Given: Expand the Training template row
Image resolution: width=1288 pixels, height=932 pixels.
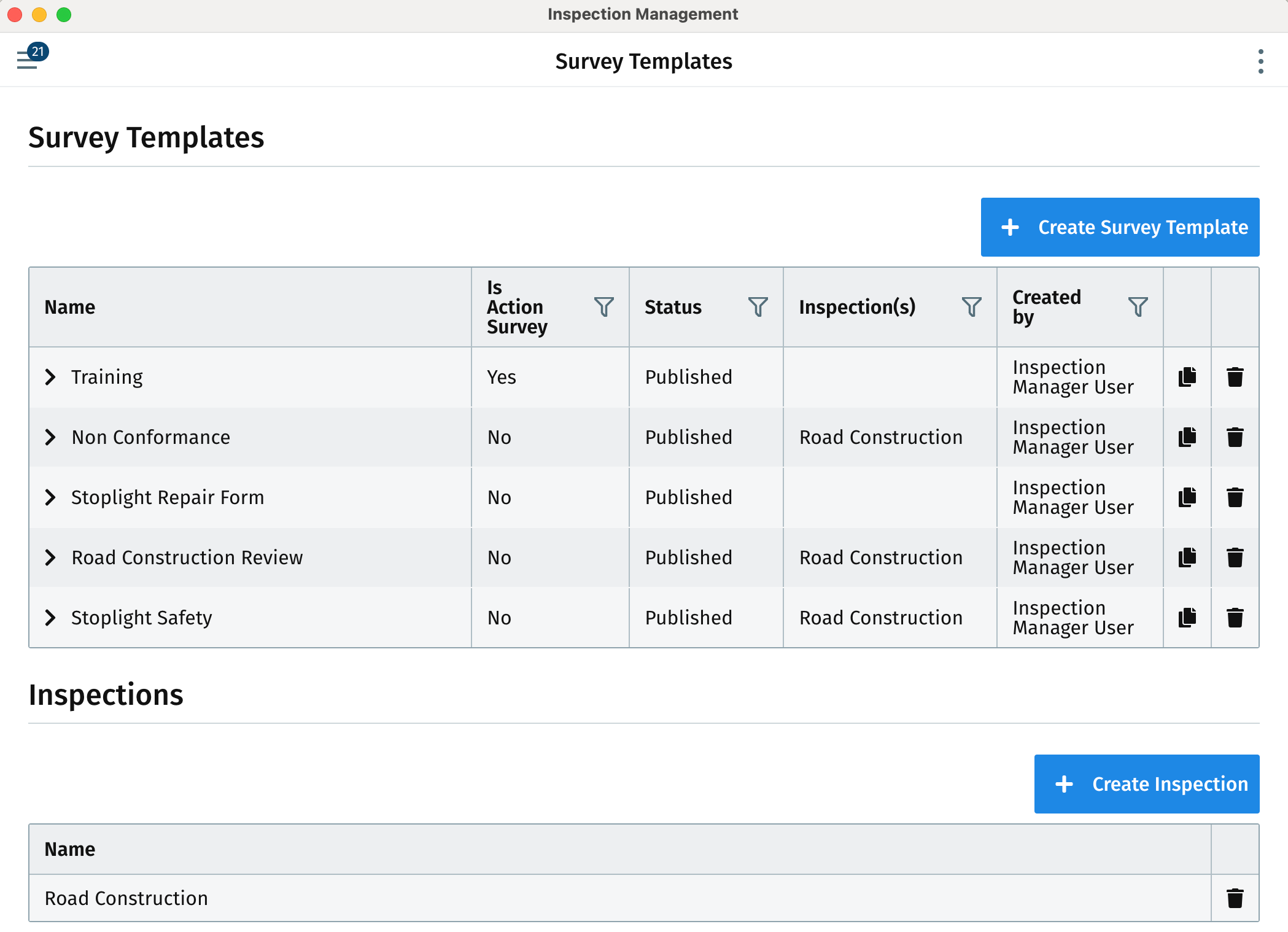Looking at the screenshot, I should (x=51, y=377).
